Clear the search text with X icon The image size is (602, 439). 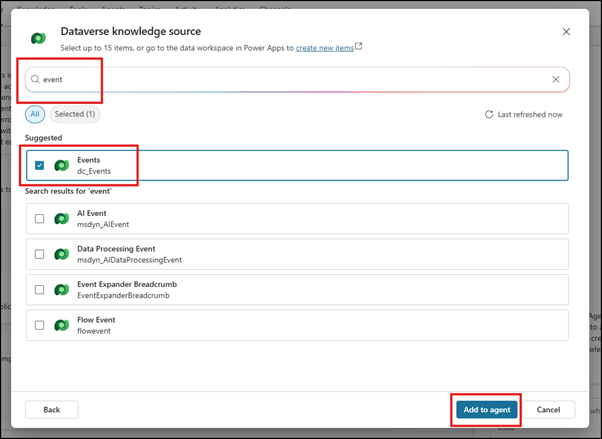tap(556, 79)
